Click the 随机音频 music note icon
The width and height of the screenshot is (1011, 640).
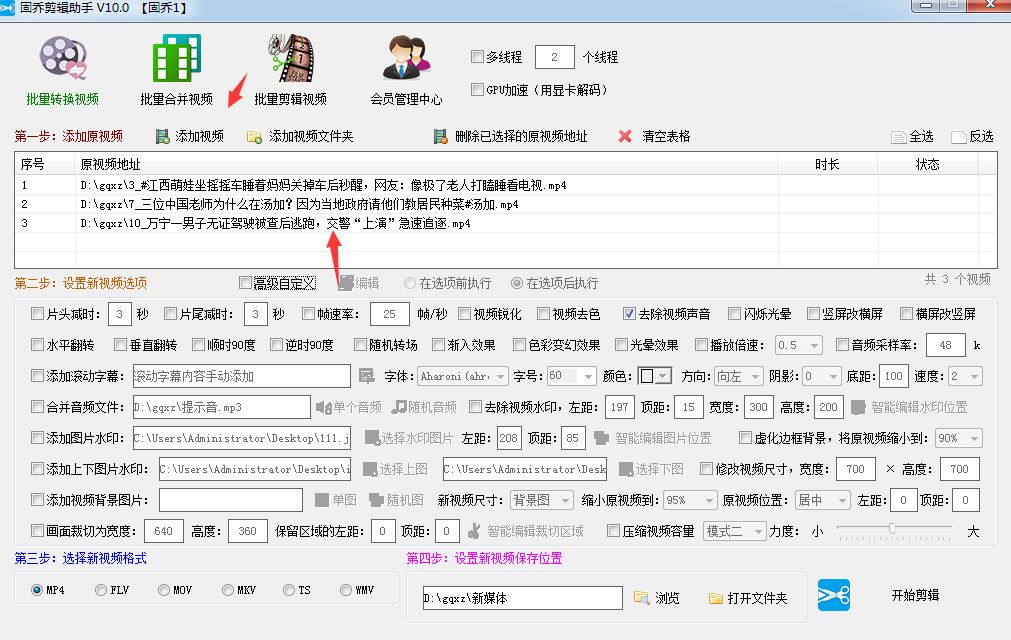400,407
